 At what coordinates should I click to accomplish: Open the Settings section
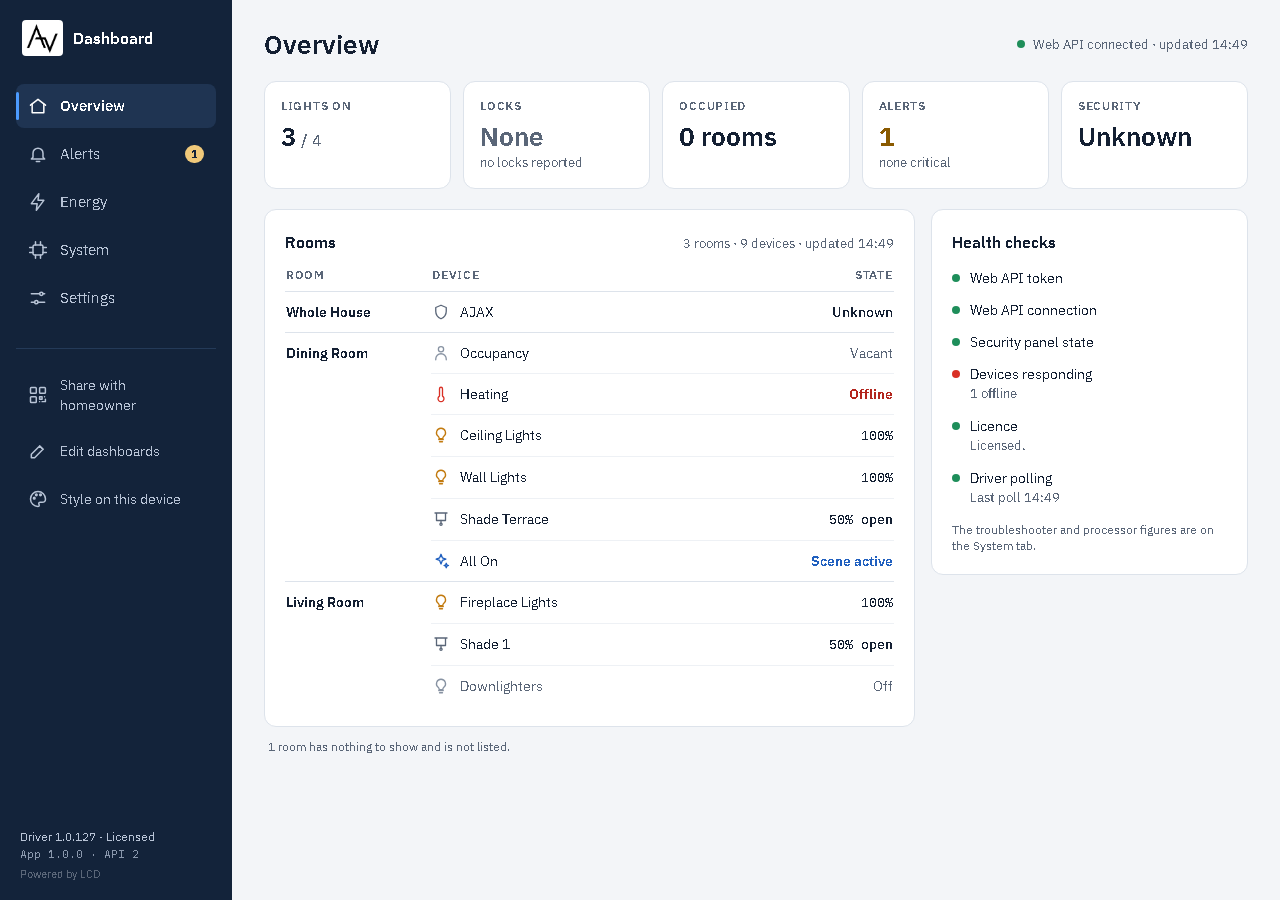[x=116, y=298]
